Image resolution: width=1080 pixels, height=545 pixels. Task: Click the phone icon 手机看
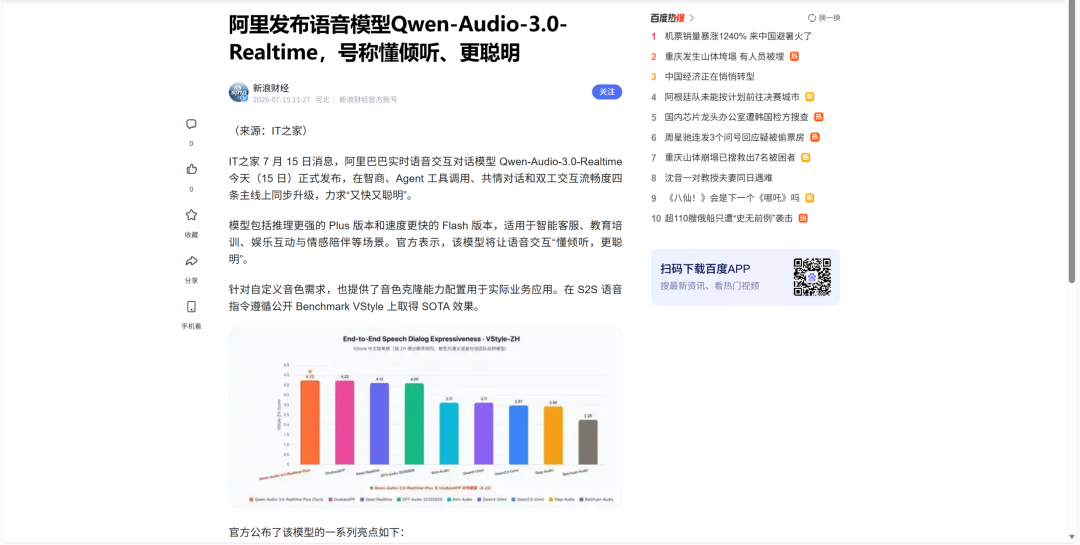[191, 307]
